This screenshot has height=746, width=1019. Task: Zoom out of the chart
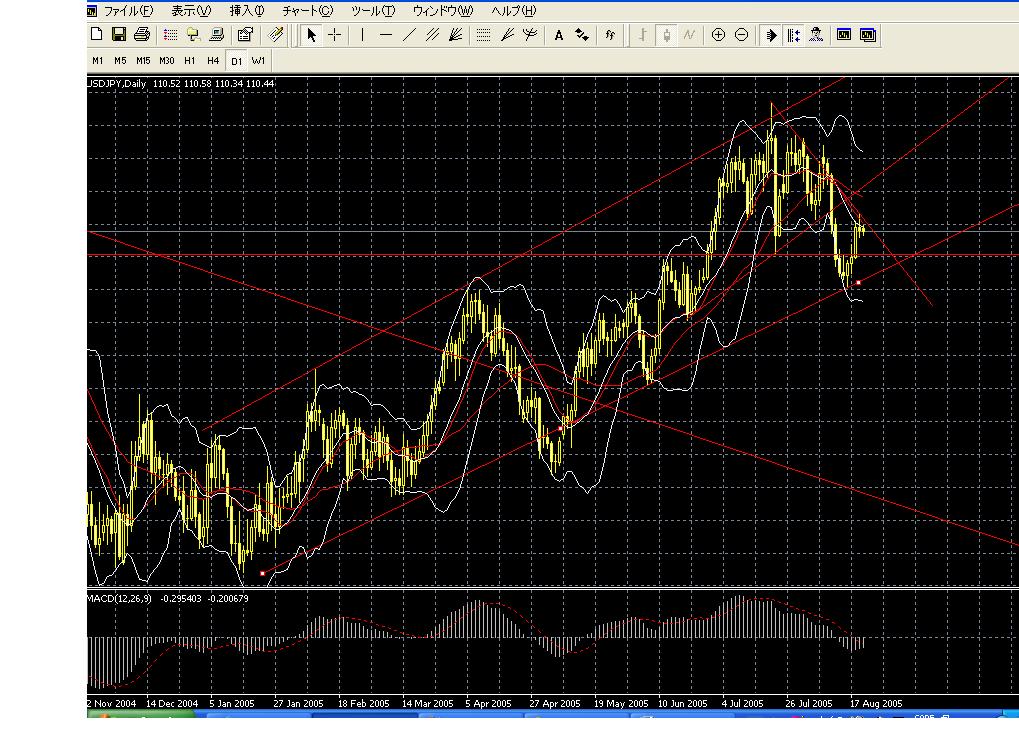pyautogui.click(x=742, y=35)
